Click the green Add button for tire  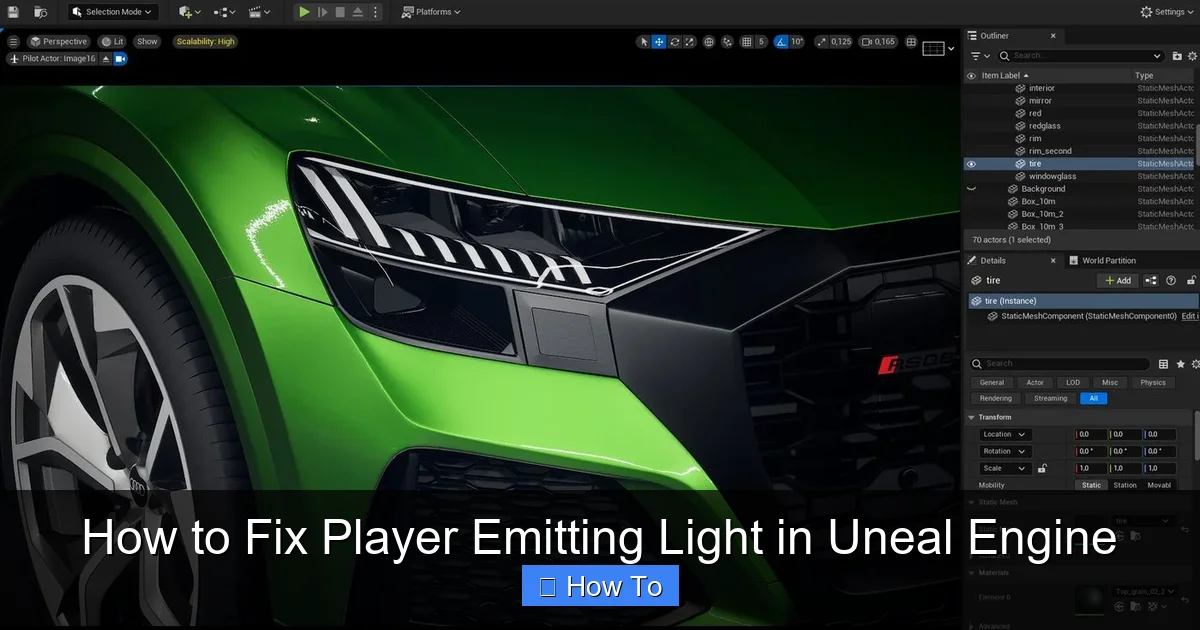coord(1117,280)
